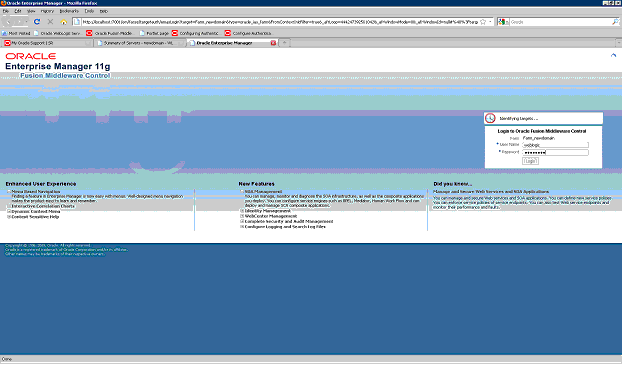
Task: Open the Help menu
Action: 104,11
